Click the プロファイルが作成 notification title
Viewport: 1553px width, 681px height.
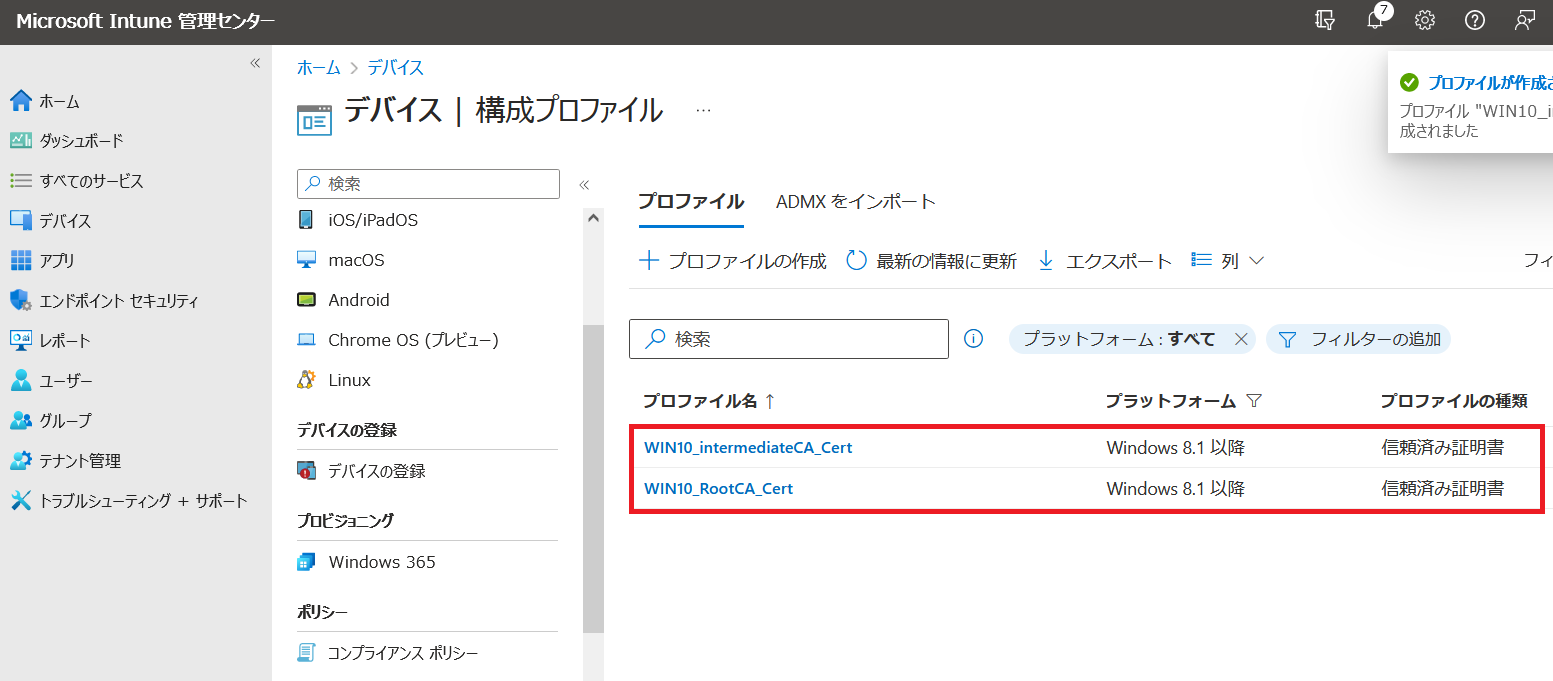click(x=1490, y=83)
